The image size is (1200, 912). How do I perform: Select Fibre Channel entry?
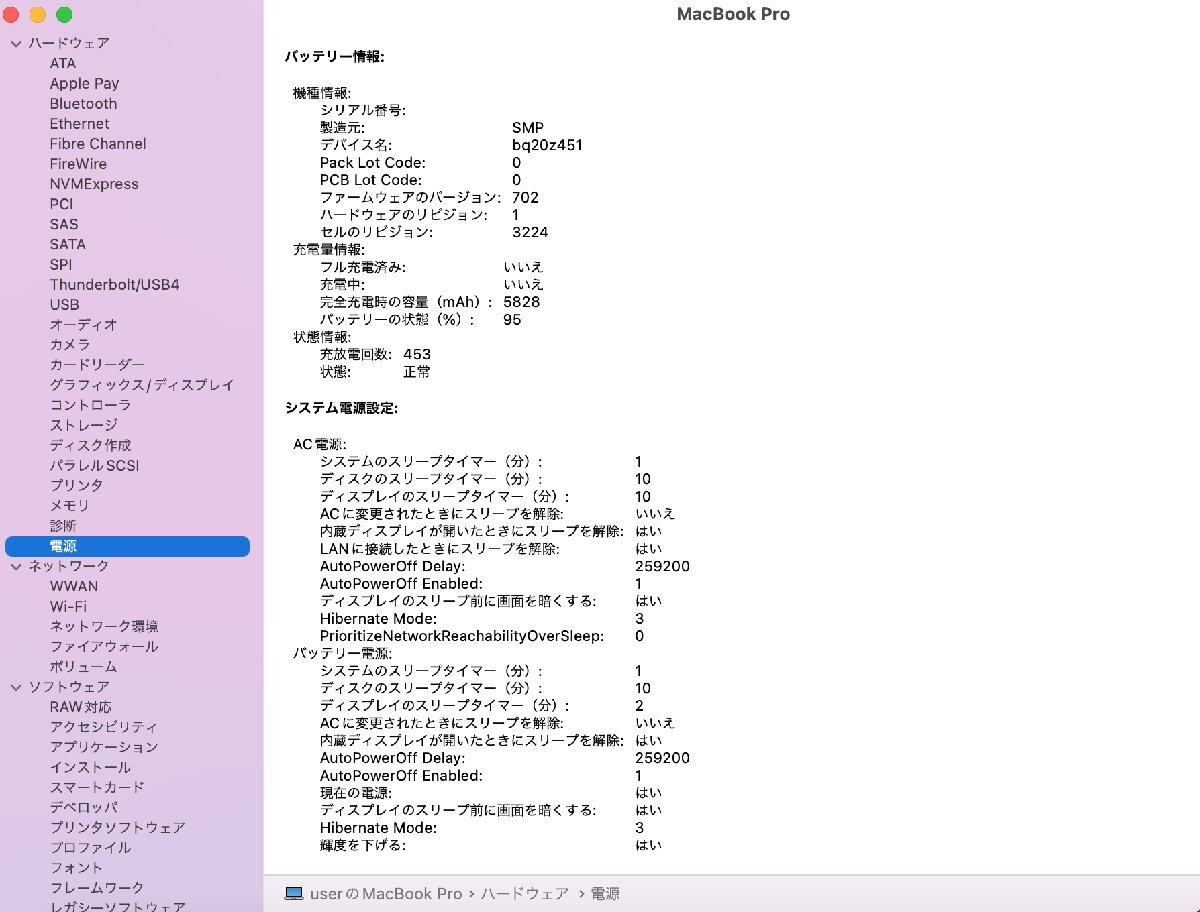[x=98, y=143]
